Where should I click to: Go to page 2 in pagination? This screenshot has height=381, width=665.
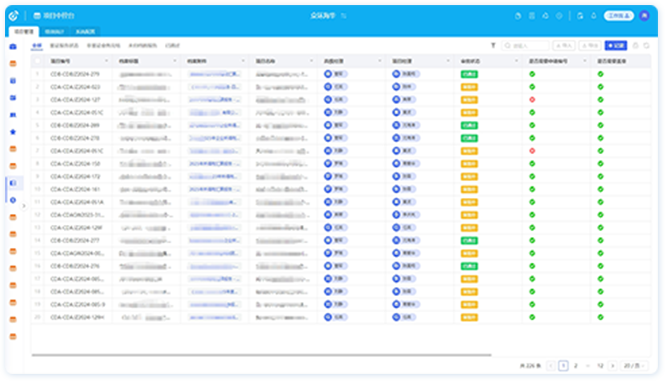click(x=576, y=365)
